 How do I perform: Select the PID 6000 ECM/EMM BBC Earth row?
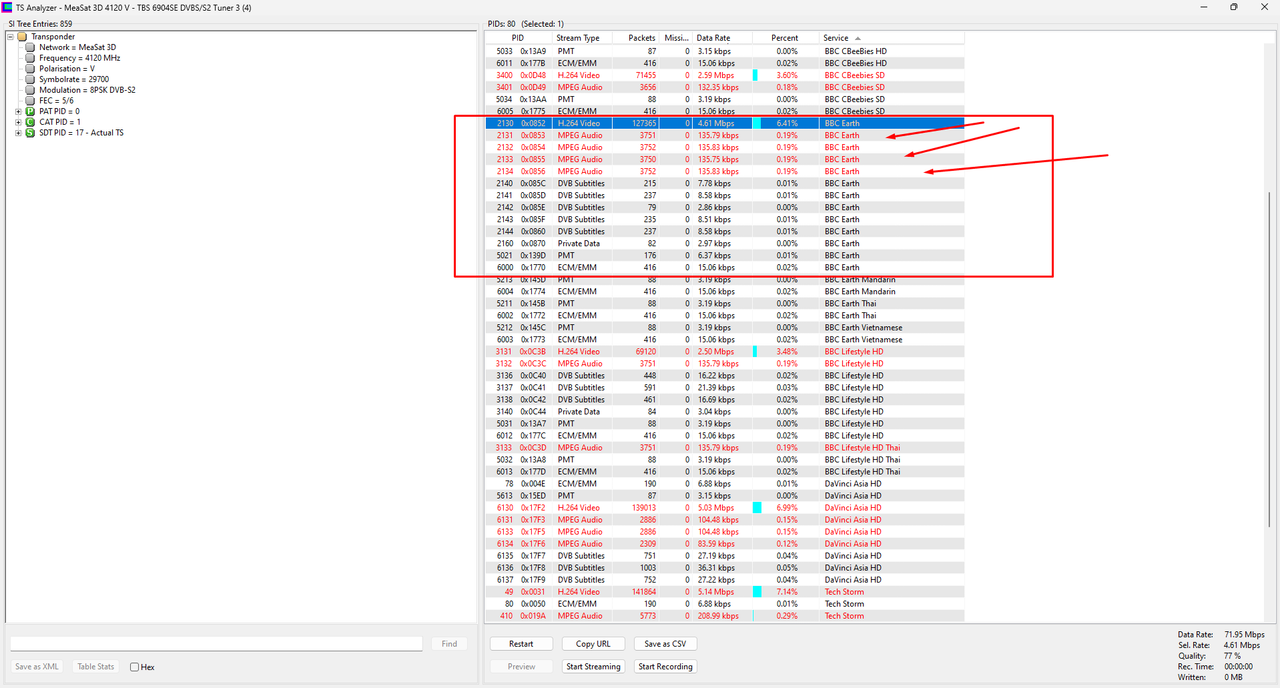726,267
